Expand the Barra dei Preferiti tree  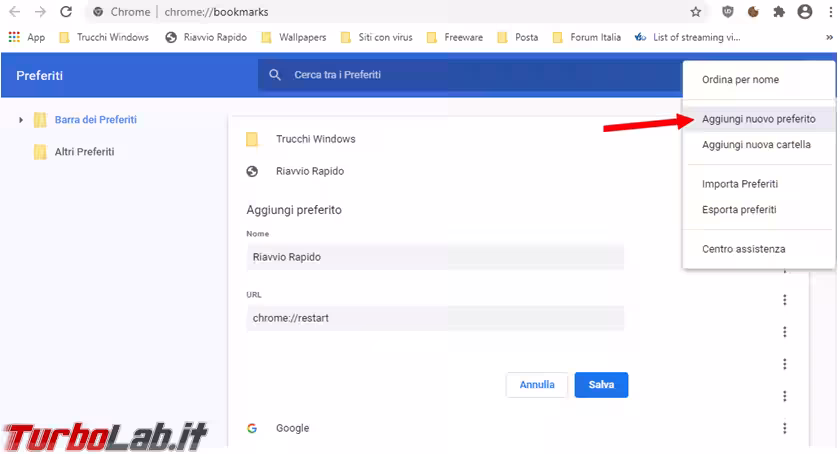tap(21, 120)
